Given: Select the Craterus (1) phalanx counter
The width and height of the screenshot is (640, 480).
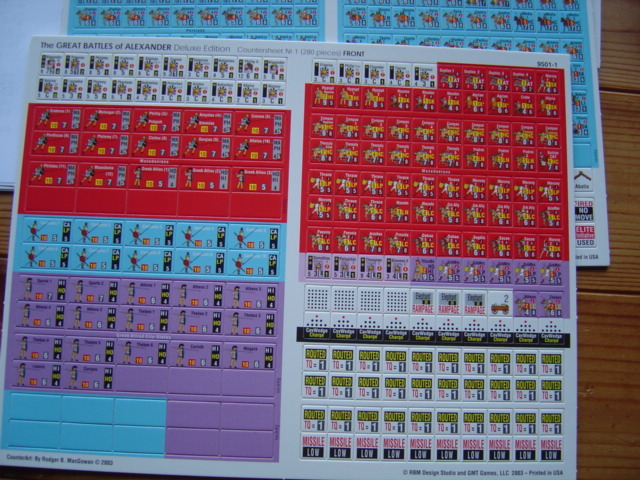Looking at the screenshot, I should click(57, 118).
